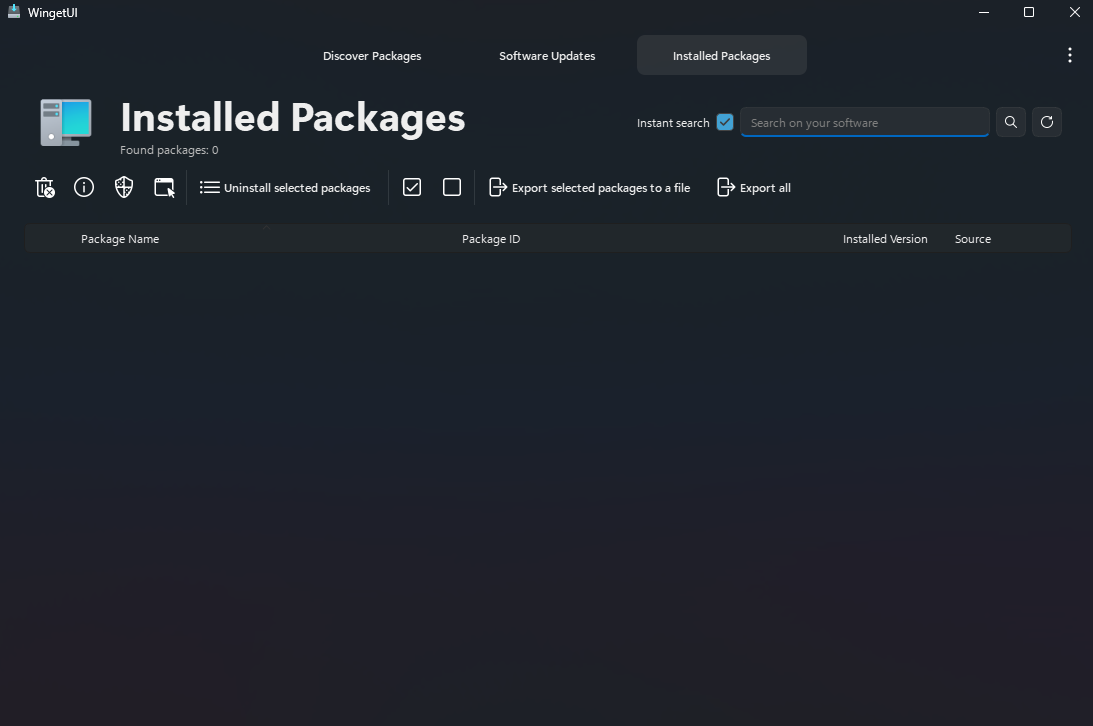Viewport: 1093px width, 726px height.
Task: Disable the Instant search checkbox
Action: point(724,122)
